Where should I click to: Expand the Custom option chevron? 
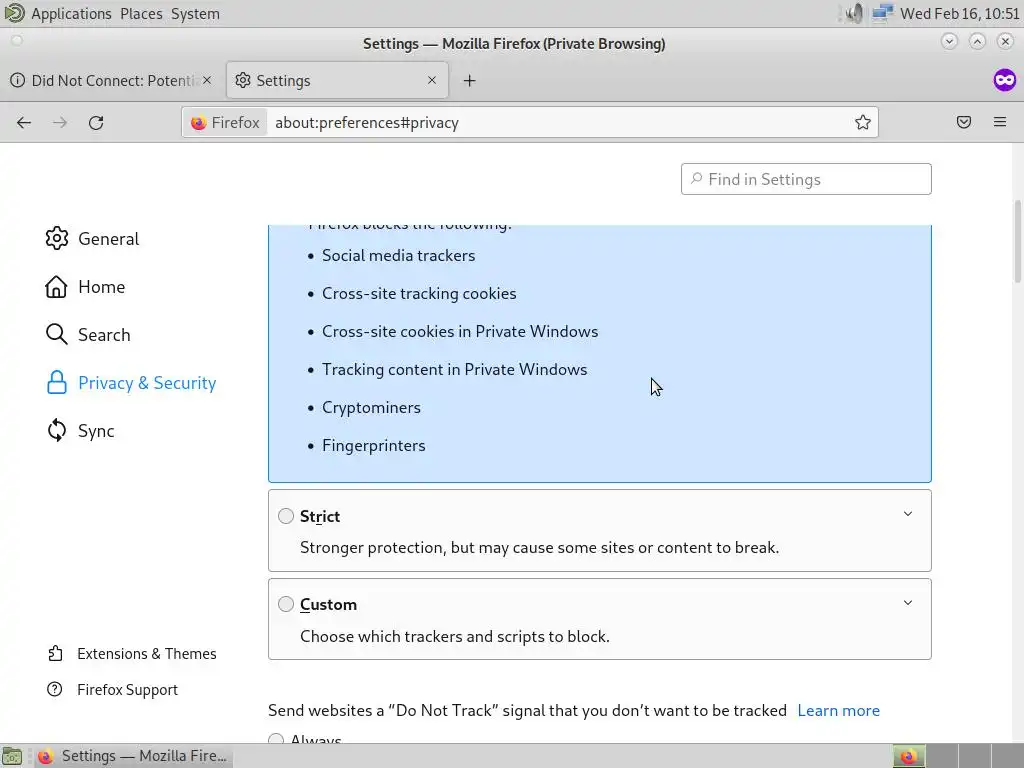pos(908,603)
